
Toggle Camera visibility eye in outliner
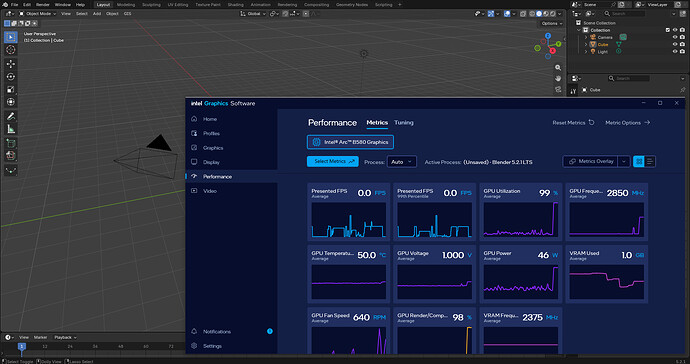[x=675, y=37]
